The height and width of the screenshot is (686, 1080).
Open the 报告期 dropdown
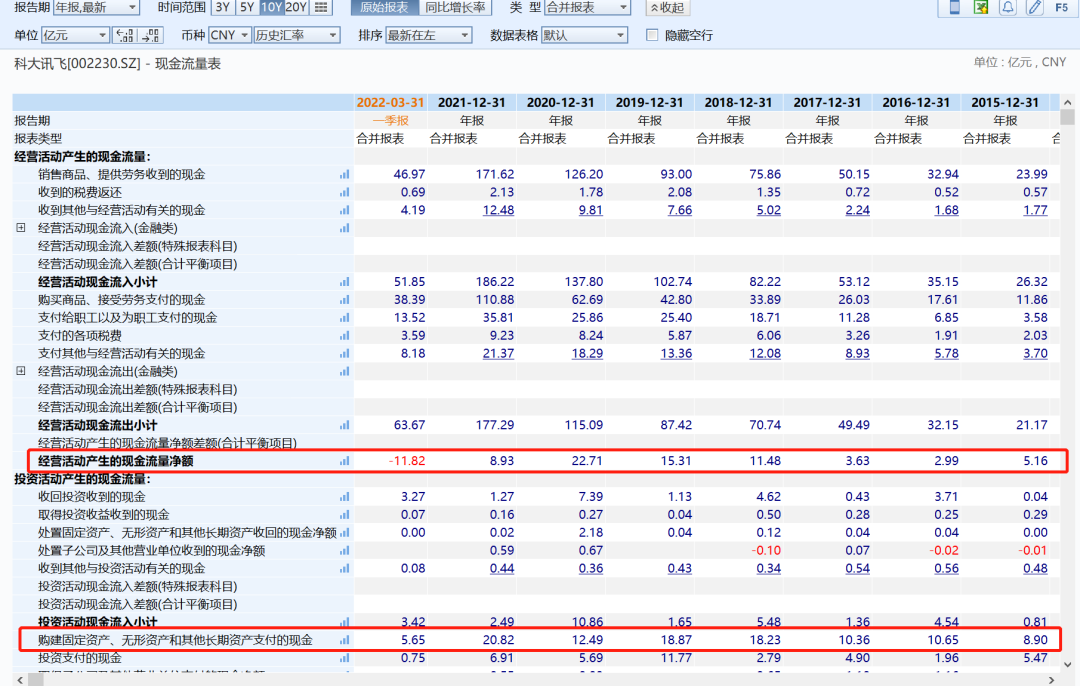tap(96, 7)
